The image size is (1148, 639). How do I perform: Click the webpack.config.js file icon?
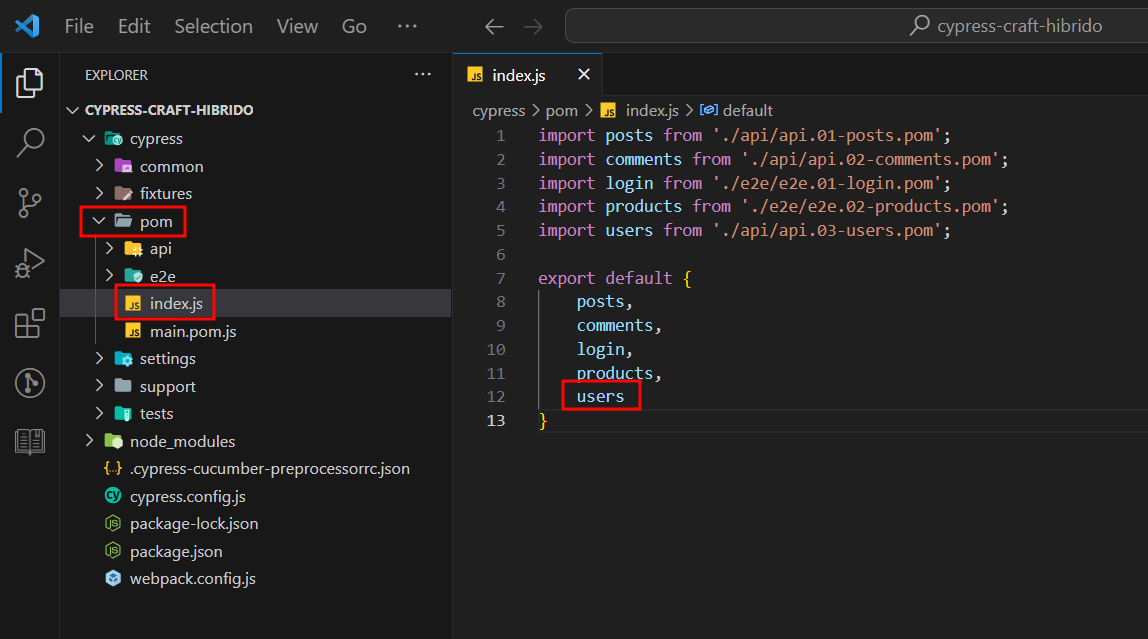tap(113, 578)
